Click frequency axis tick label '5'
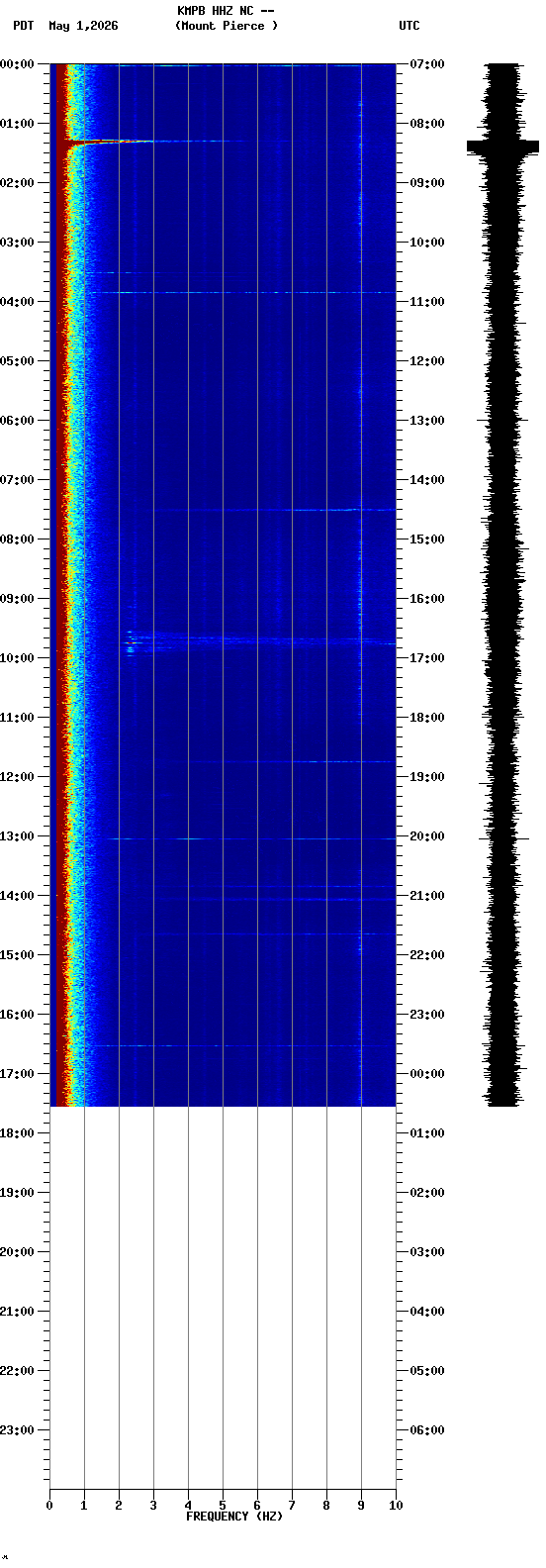The image size is (546, 1568). click(223, 1506)
